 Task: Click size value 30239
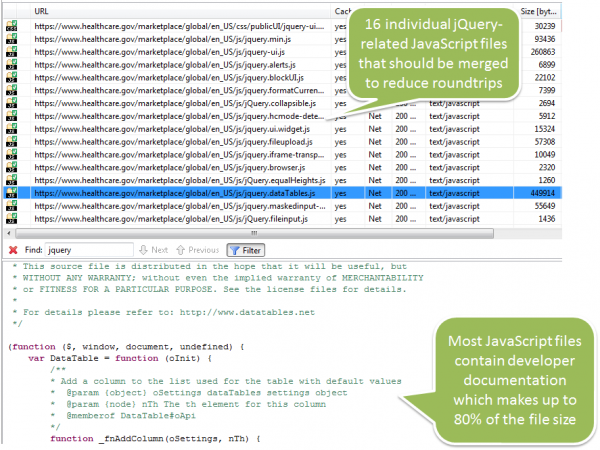tap(545, 26)
